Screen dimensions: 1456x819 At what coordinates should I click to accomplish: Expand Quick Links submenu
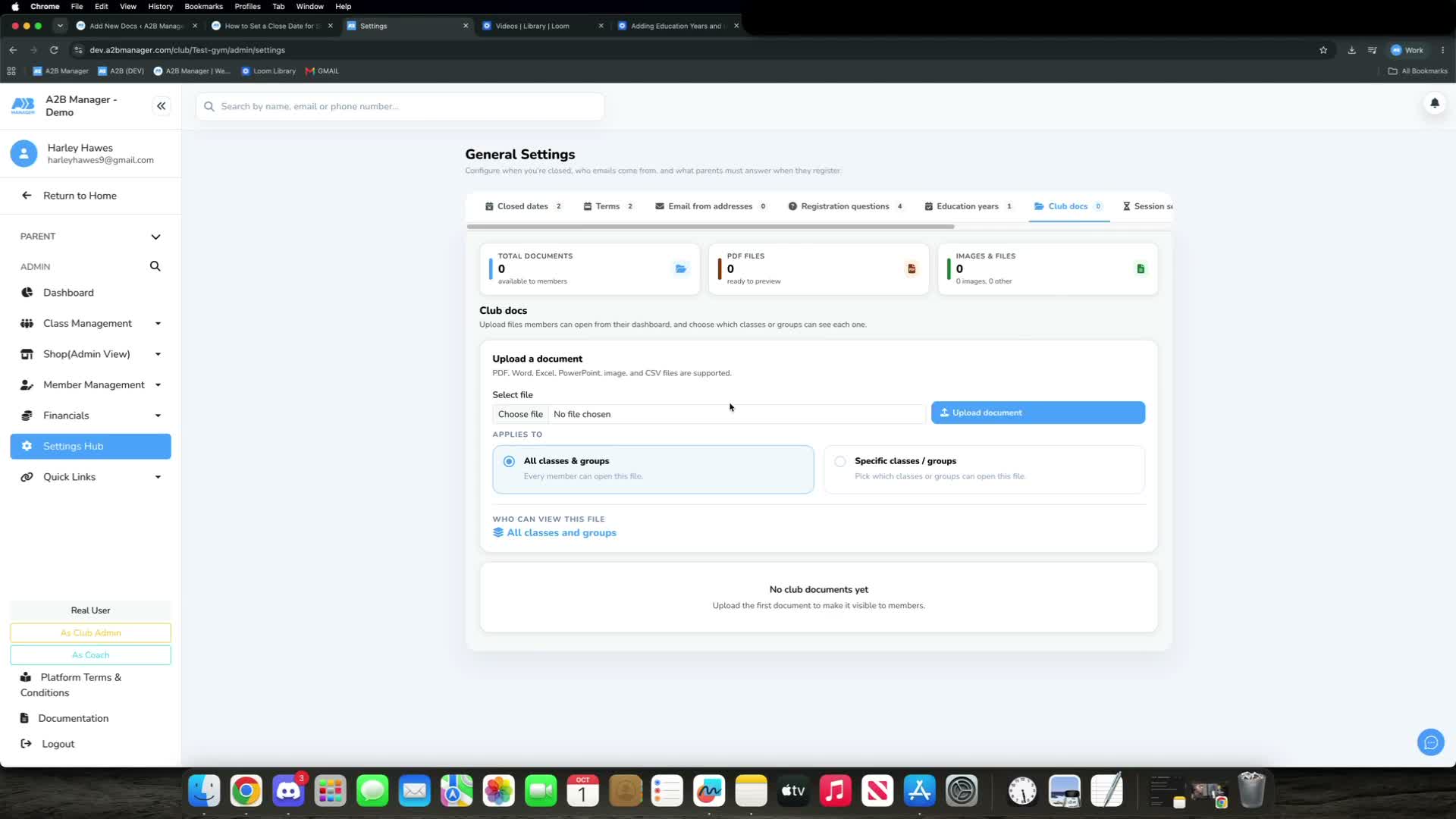tap(158, 477)
